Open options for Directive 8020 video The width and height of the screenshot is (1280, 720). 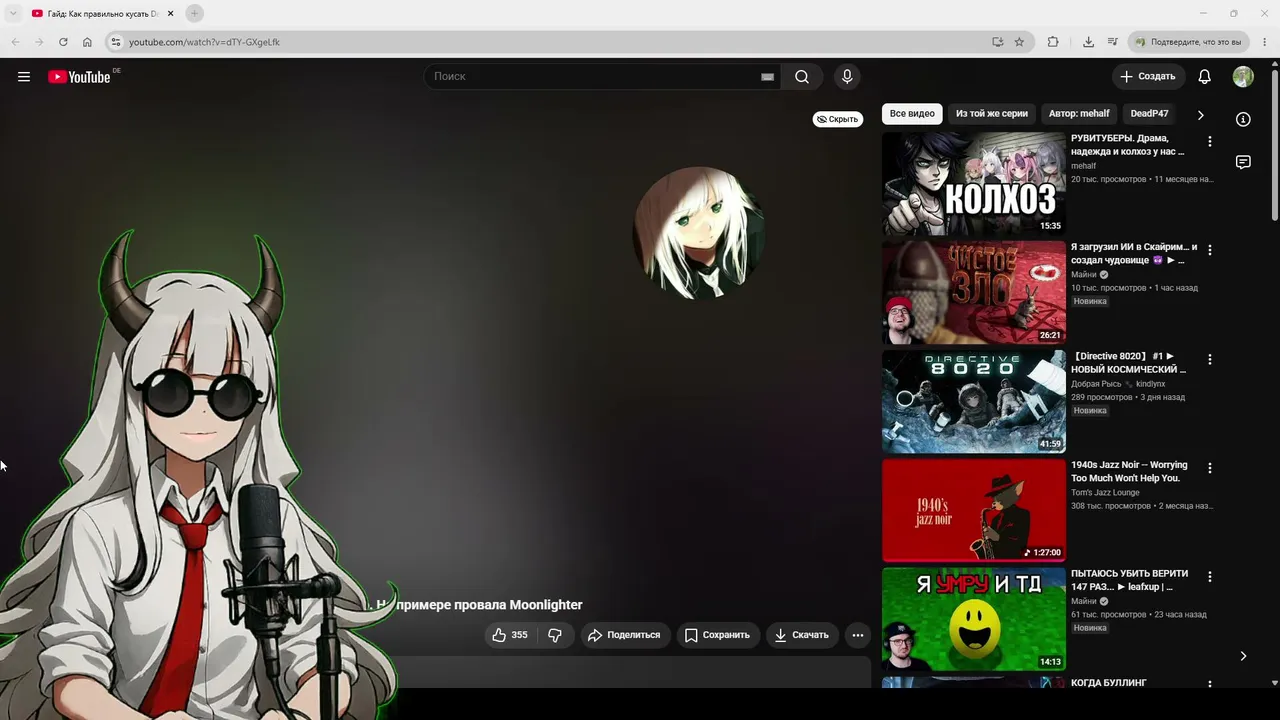(x=1209, y=359)
